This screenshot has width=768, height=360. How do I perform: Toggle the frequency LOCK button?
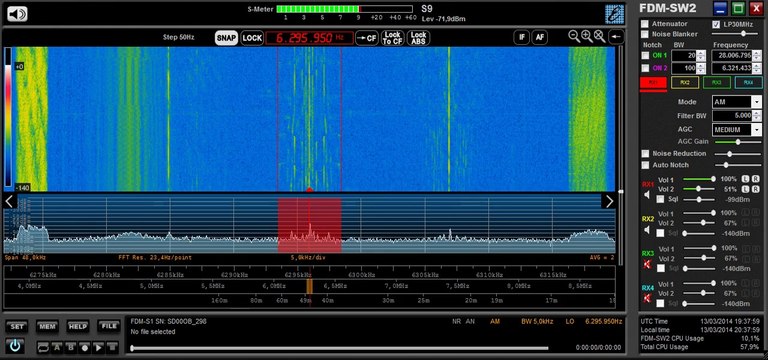coord(252,38)
